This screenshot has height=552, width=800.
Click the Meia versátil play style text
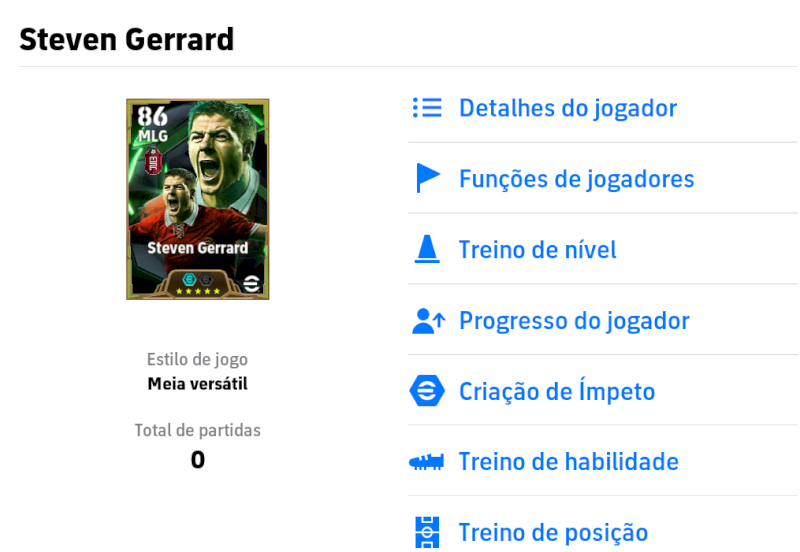click(x=197, y=384)
